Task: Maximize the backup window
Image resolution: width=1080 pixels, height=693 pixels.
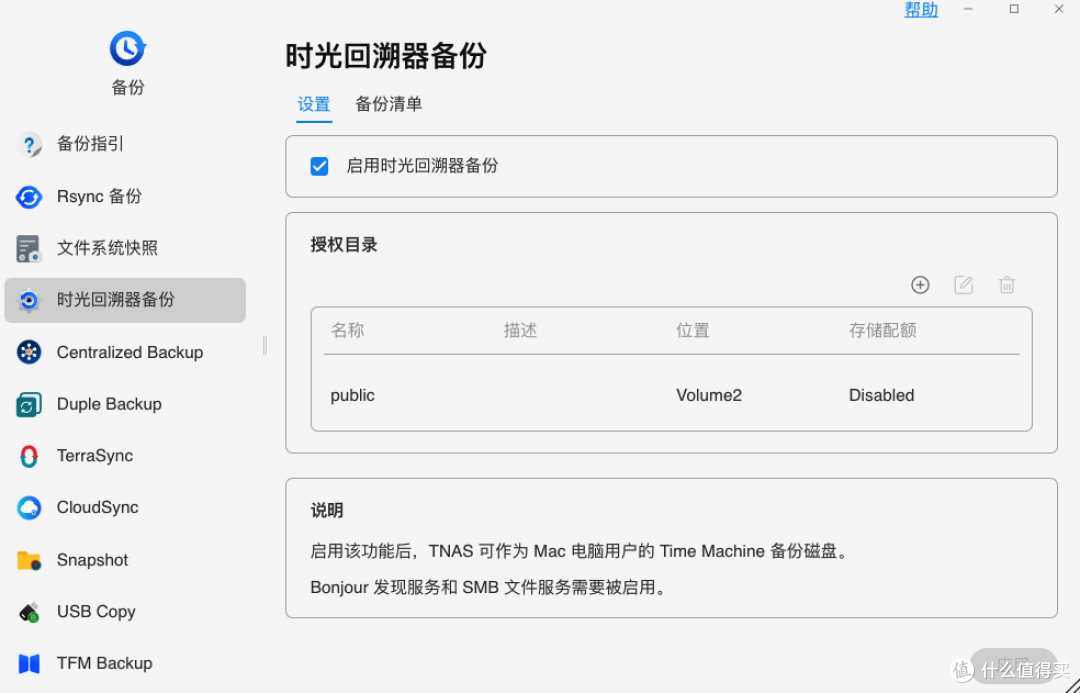Action: pos(1014,9)
